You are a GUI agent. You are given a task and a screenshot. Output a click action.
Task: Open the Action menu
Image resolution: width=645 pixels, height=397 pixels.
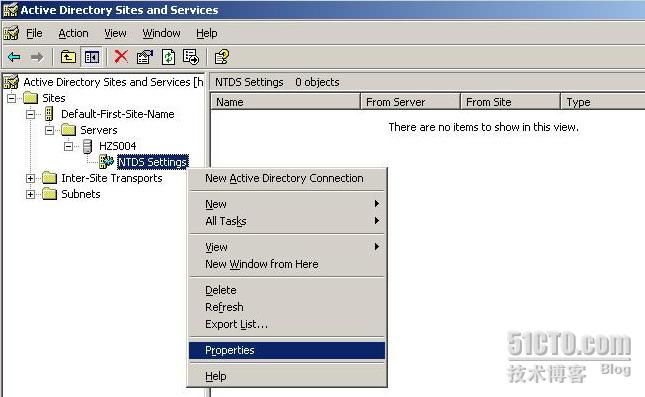(x=73, y=33)
